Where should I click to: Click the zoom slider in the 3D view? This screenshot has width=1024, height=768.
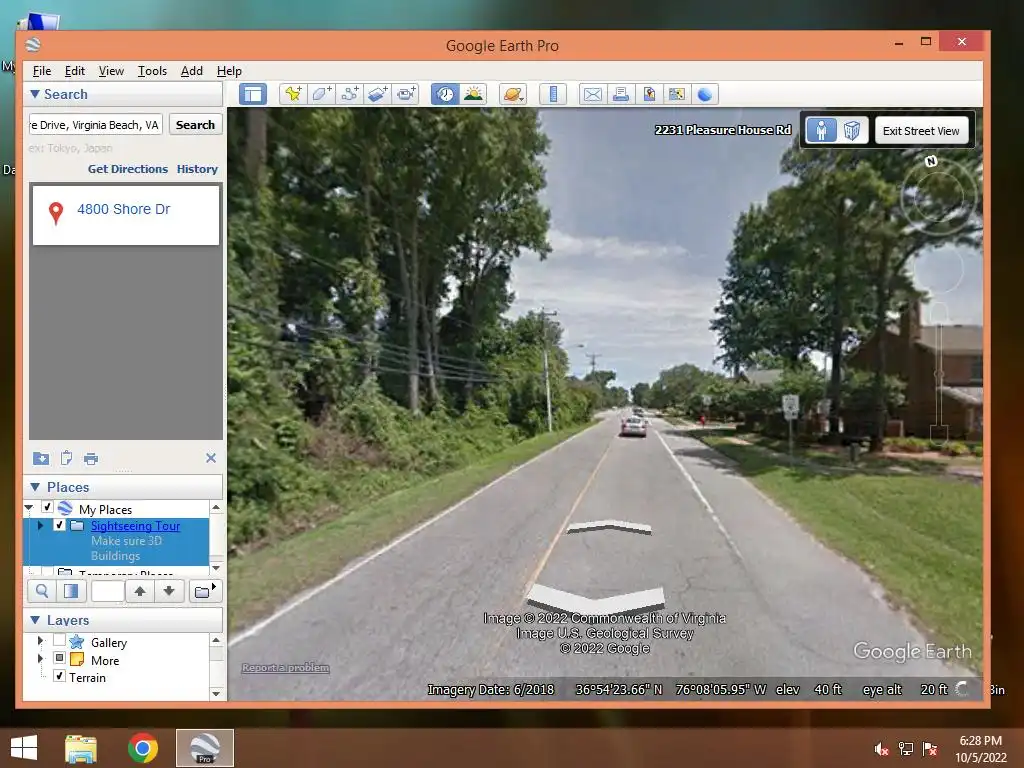click(x=938, y=372)
